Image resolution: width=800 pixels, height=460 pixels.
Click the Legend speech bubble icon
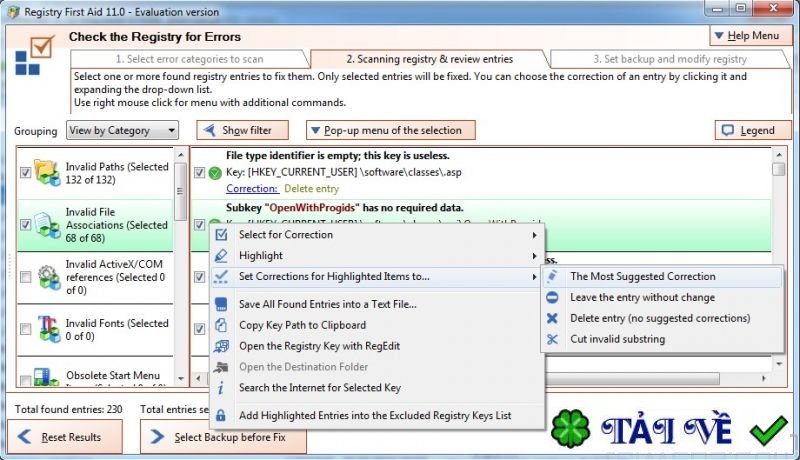point(728,131)
